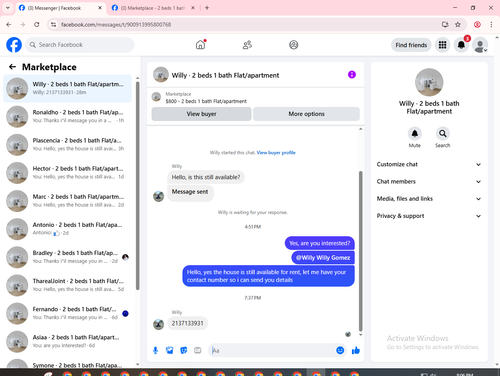Click the @Willy Willy Gomez mention message
500x376 pixels.
tap(323, 258)
